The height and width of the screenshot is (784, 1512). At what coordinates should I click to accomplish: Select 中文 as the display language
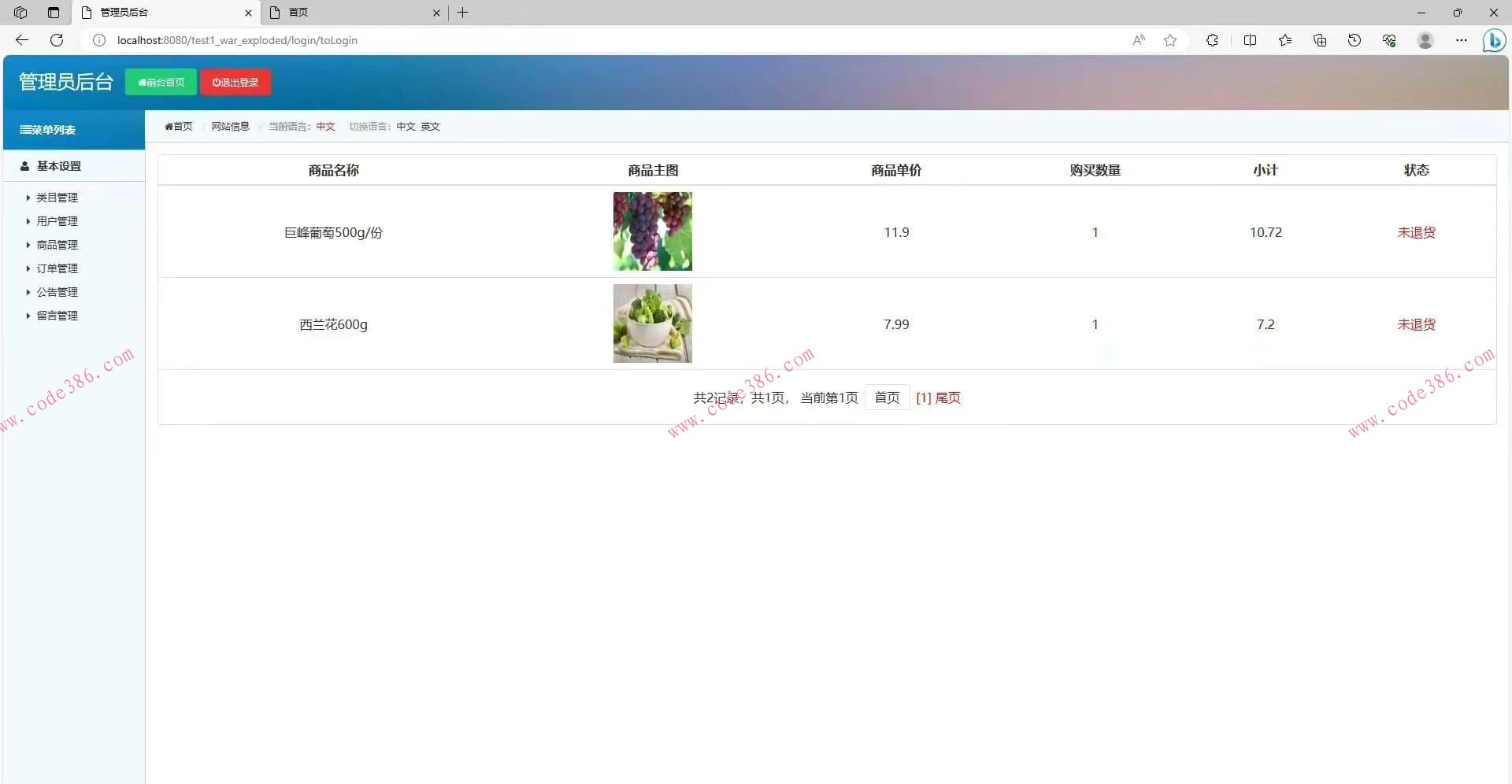pyautogui.click(x=405, y=126)
